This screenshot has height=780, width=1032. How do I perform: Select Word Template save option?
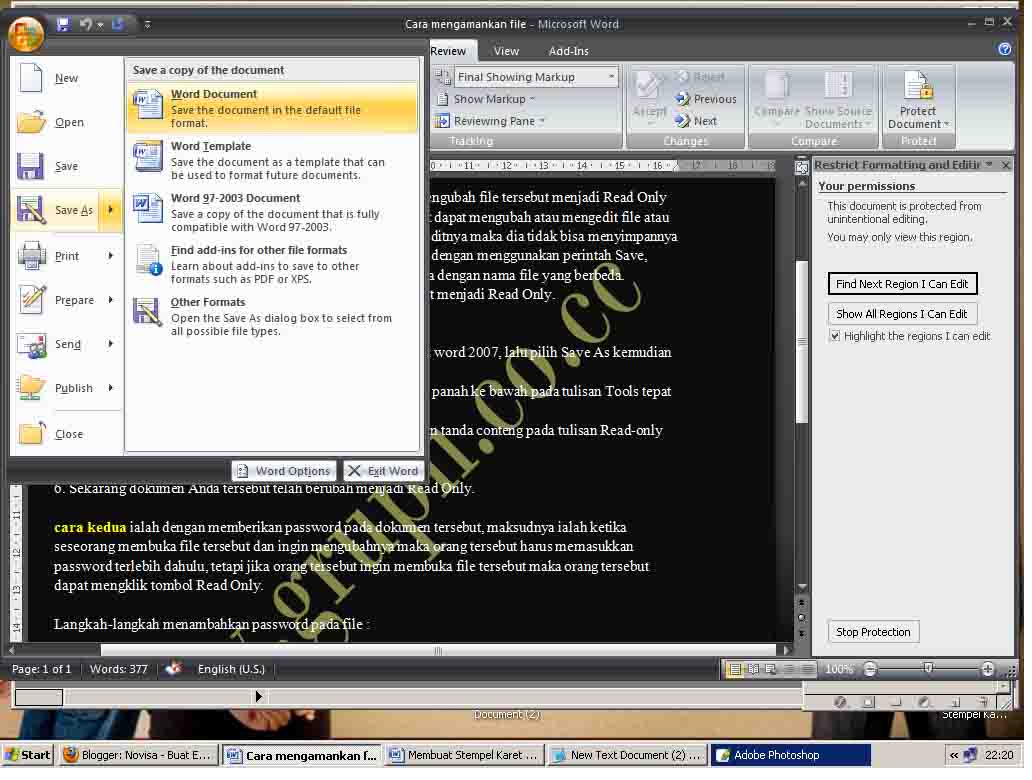tap(272, 160)
